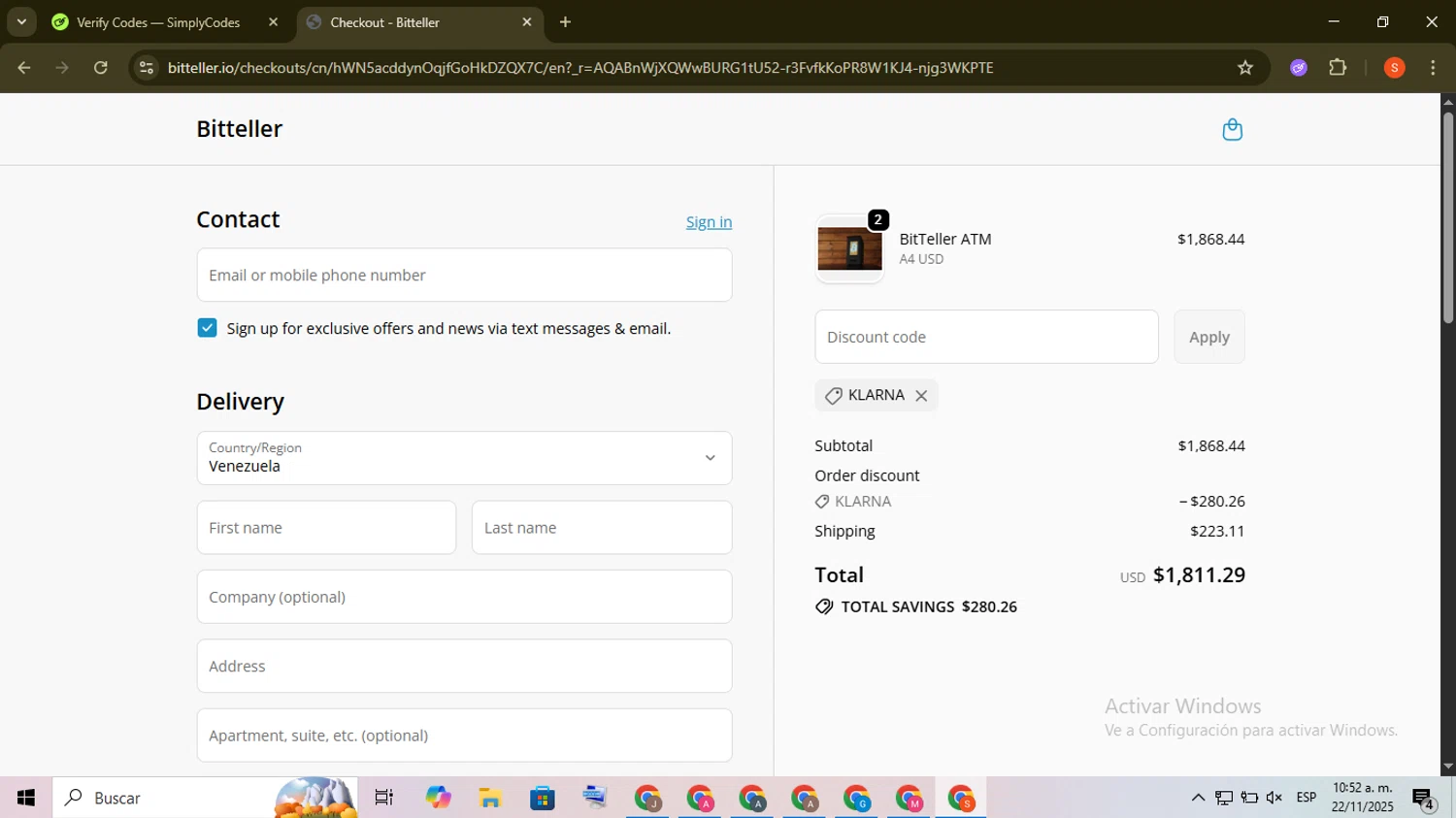Click the Apartment, suite, etc. field

coord(464,736)
